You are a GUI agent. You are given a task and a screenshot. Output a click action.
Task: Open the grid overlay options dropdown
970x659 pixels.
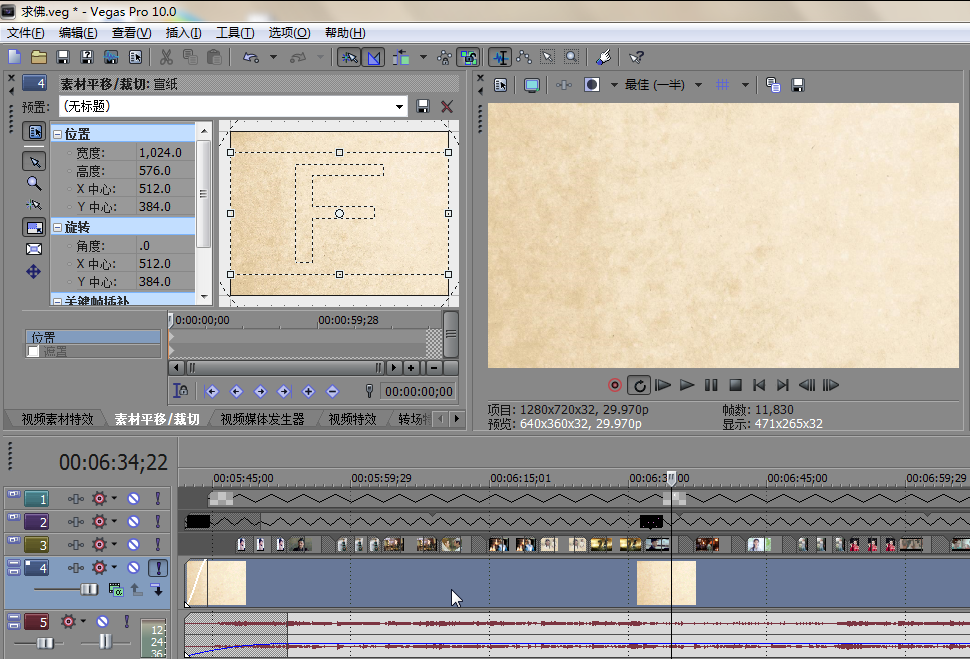(x=745, y=85)
